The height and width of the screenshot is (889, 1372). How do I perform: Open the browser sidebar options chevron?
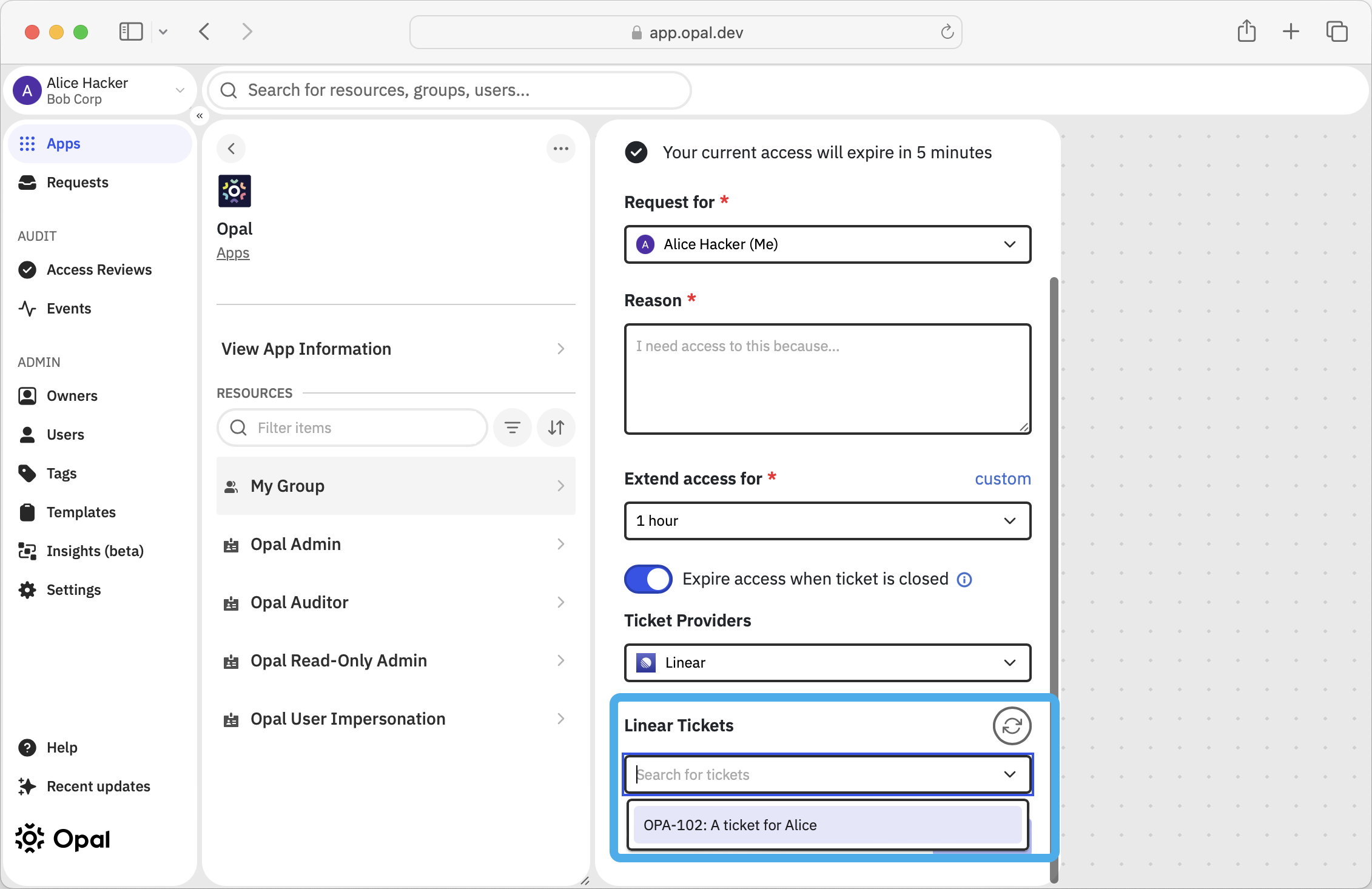point(163,32)
